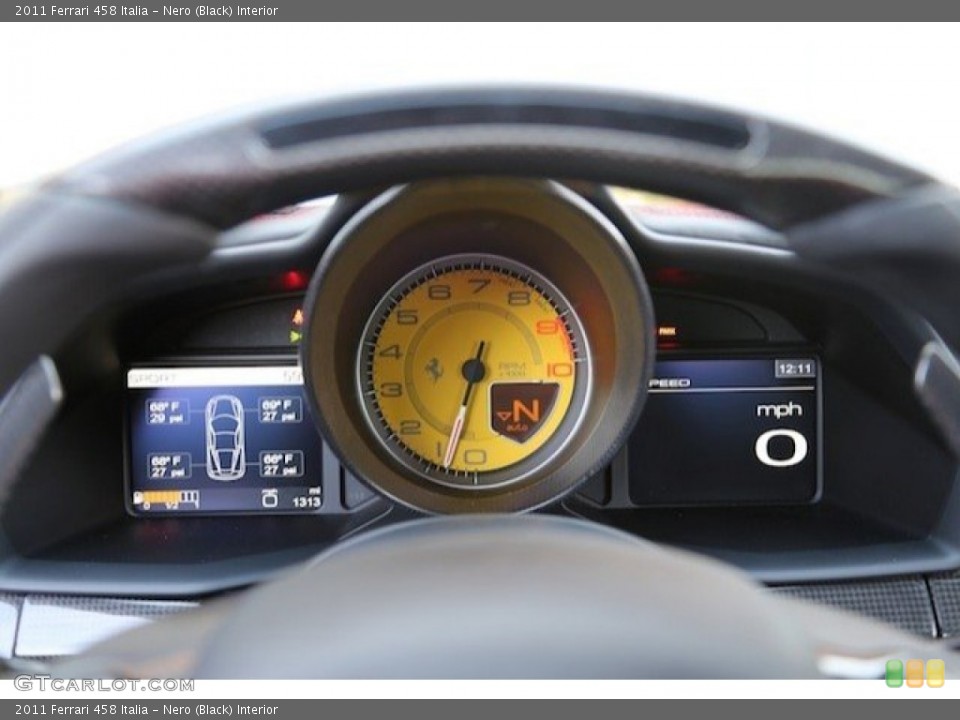Image resolution: width=960 pixels, height=720 pixels.
Task: Click the SPEED header label
Action: click(670, 383)
